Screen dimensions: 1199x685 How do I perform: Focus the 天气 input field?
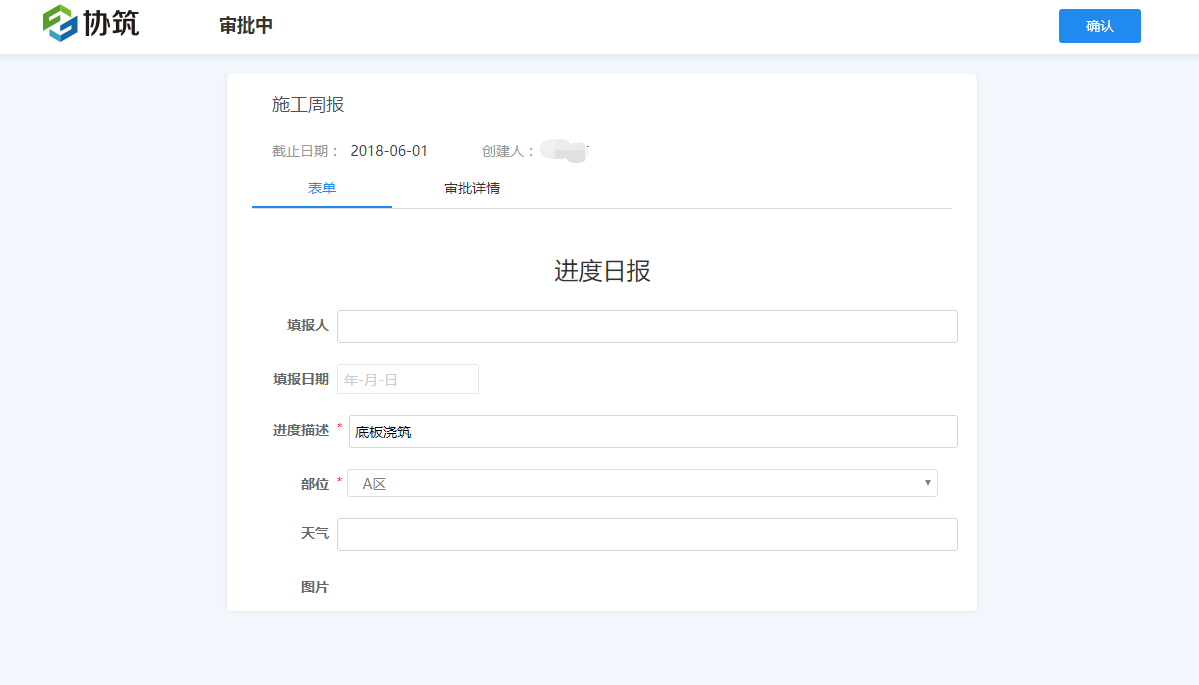pyautogui.click(x=646, y=534)
